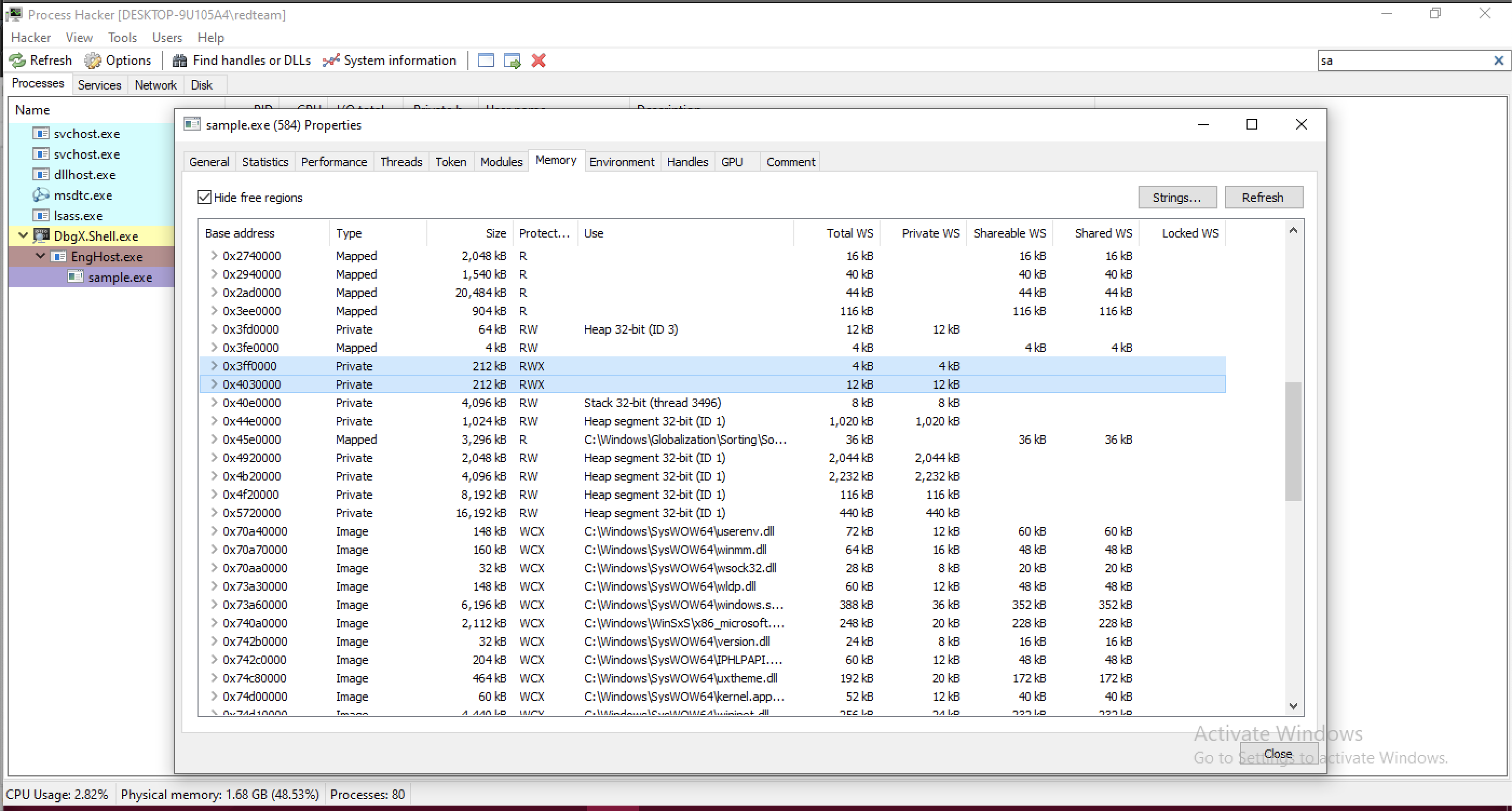The width and height of the screenshot is (1512, 811).
Task: Select the row for wsock32.dll image
Action: pyautogui.click(x=712, y=568)
